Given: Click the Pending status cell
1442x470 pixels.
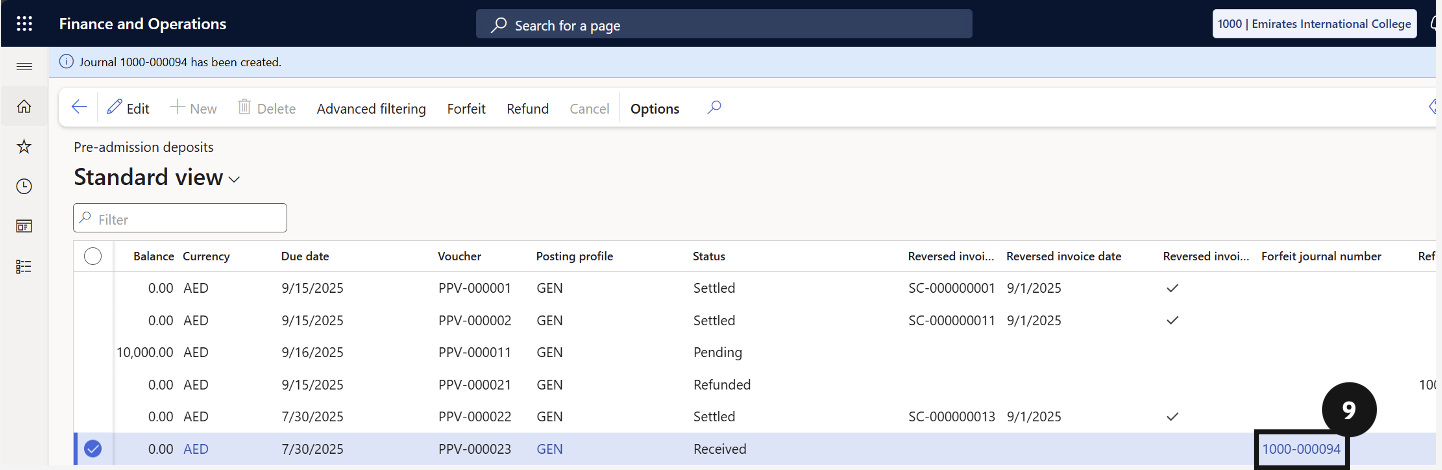Looking at the screenshot, I should tap(718, 352).
